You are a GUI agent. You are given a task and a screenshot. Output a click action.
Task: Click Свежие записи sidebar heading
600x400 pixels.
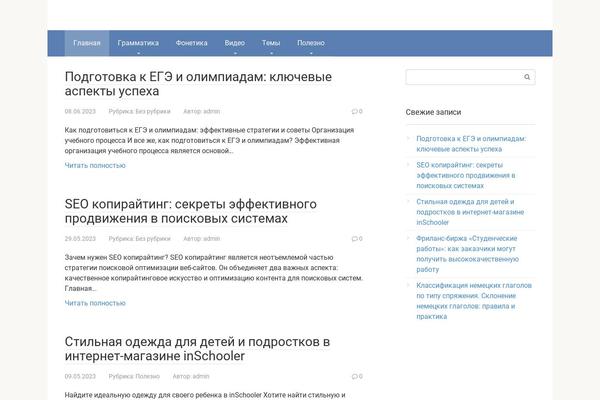433,112
